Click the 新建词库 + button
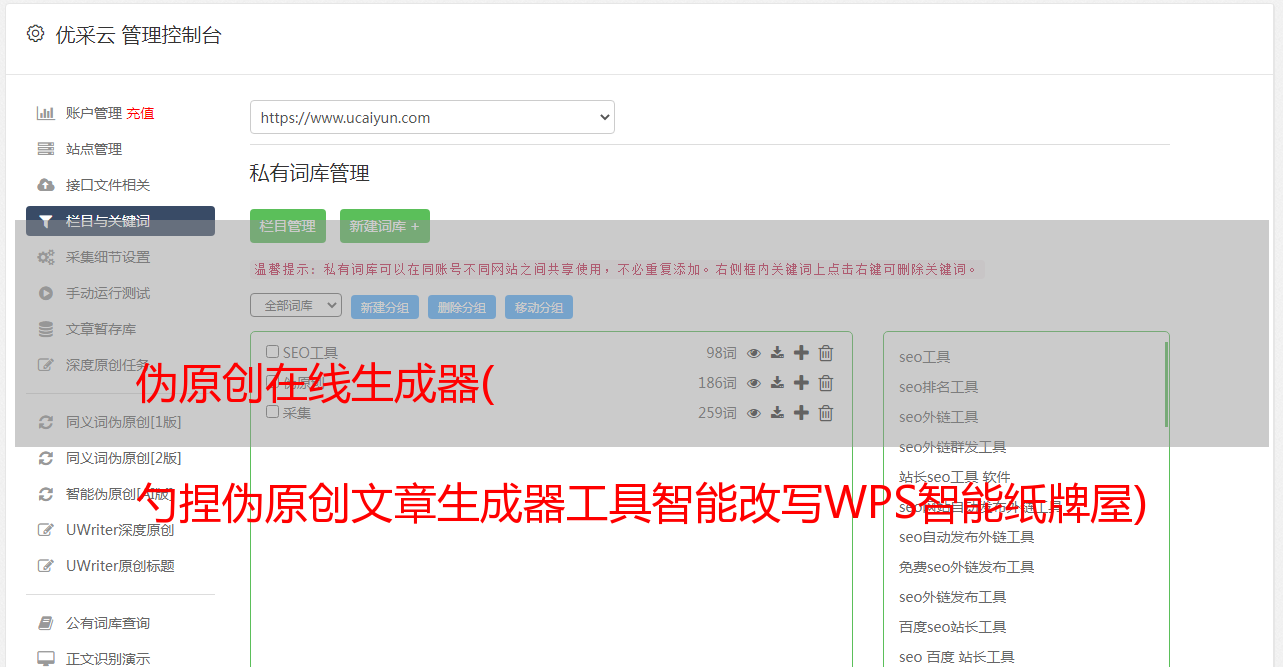This screenshot has width=1283, height=667. (x=385, y=226)
